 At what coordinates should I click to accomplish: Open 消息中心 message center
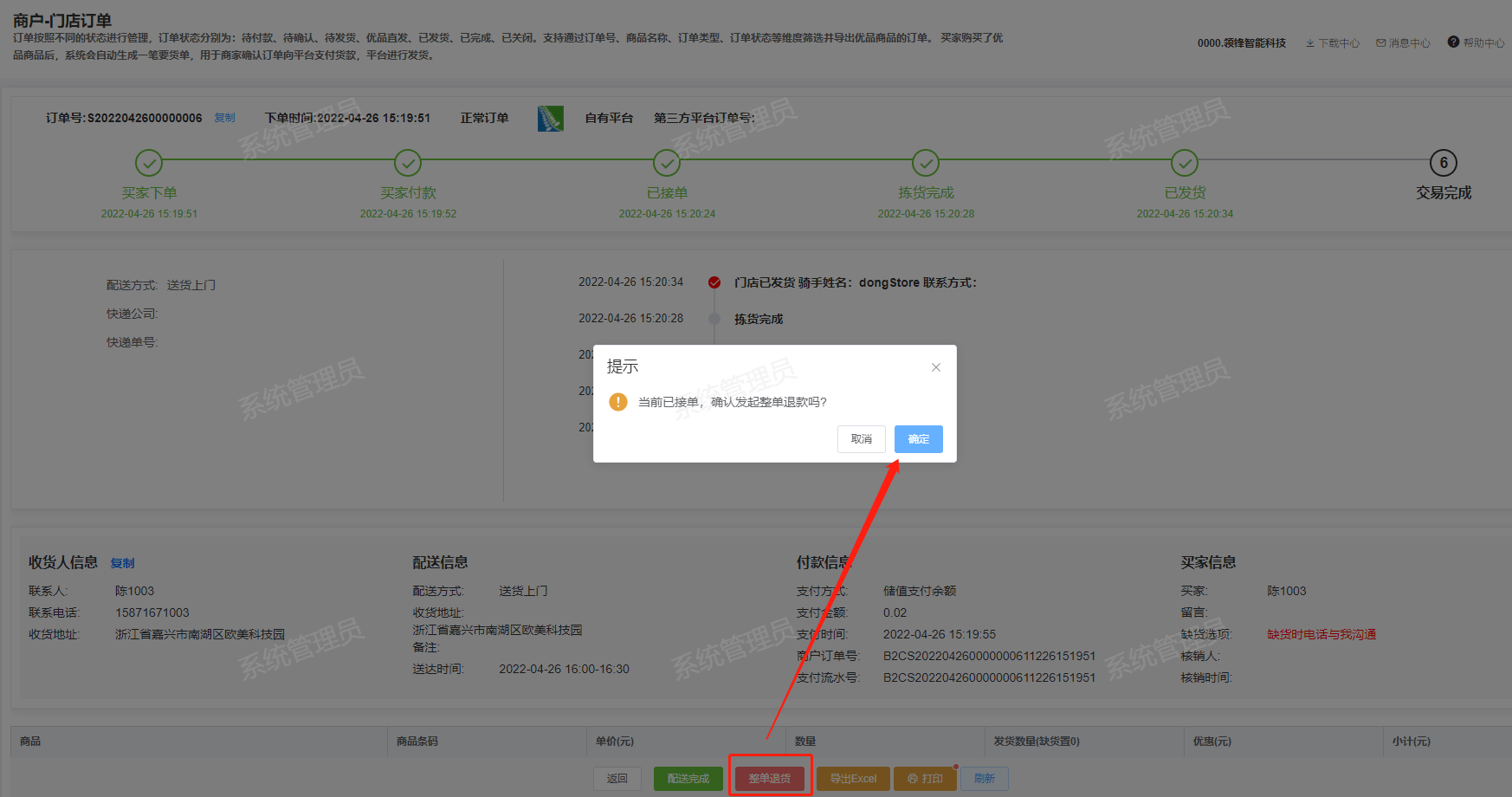coord(1403,43)
